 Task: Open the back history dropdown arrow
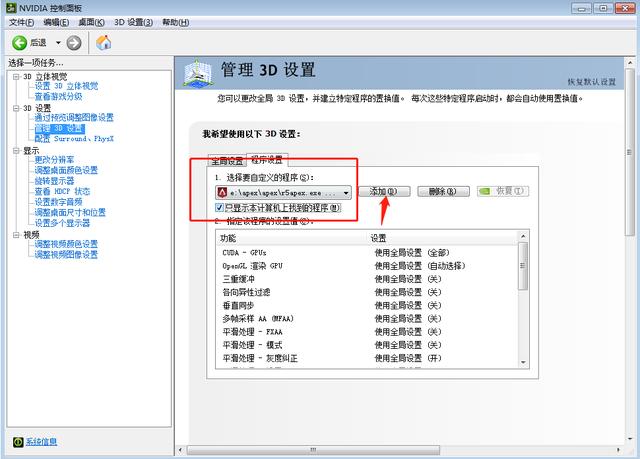point(58,43)
